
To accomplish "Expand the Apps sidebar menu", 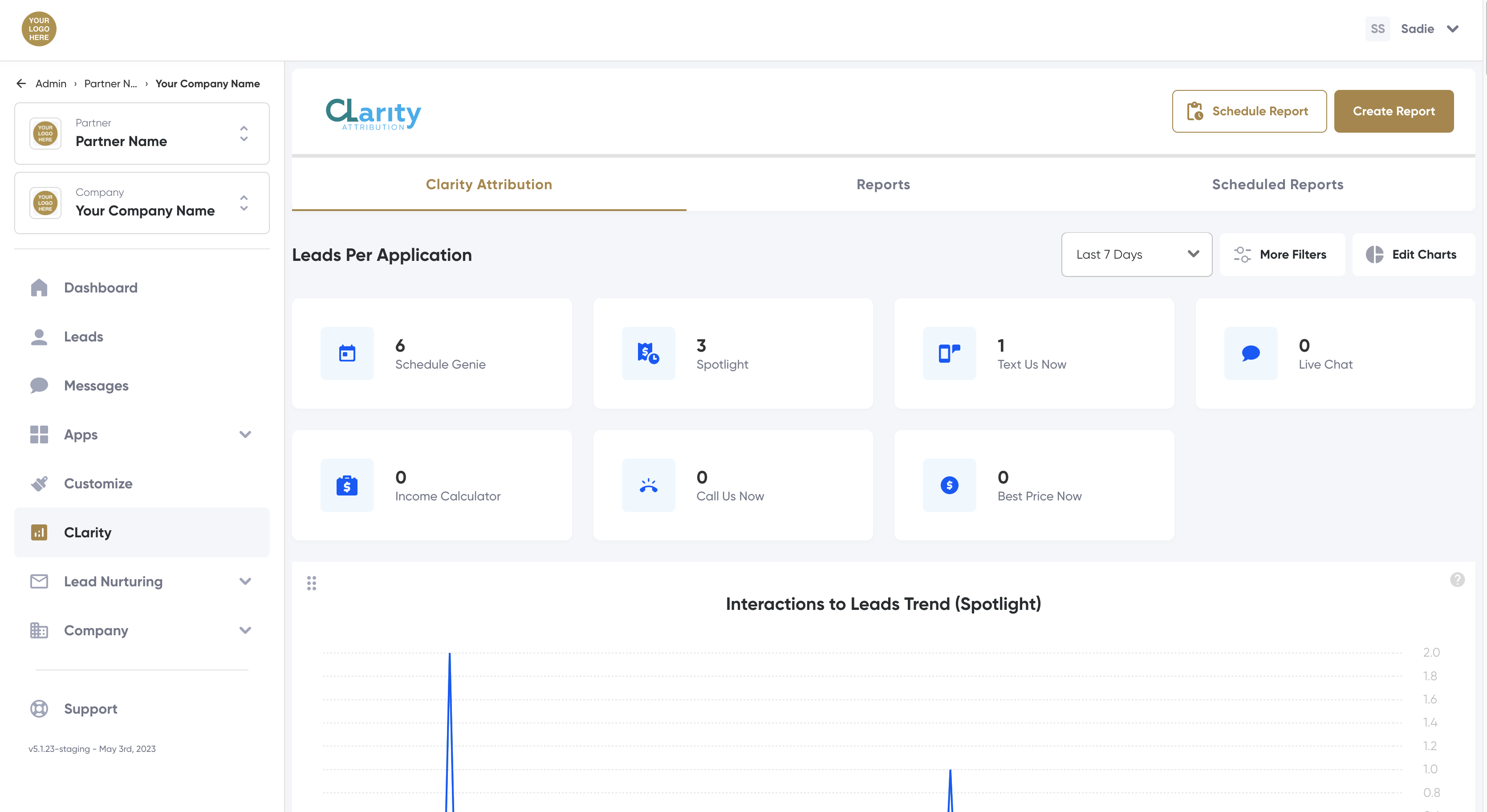I will [245, 434].
